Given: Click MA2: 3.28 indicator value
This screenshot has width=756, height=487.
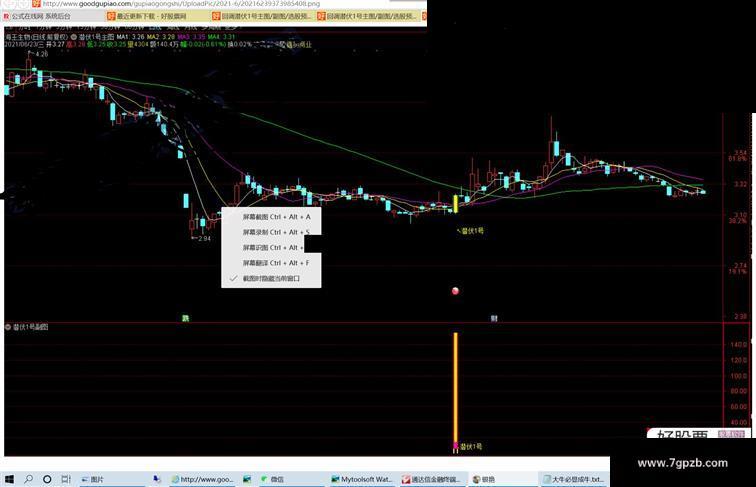Looking at the screenshot, I should pyautogui.click(x=161, y=37).
